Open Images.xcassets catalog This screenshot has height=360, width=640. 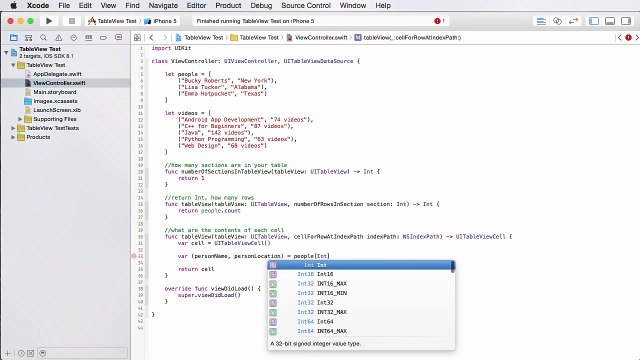(55, 101)
